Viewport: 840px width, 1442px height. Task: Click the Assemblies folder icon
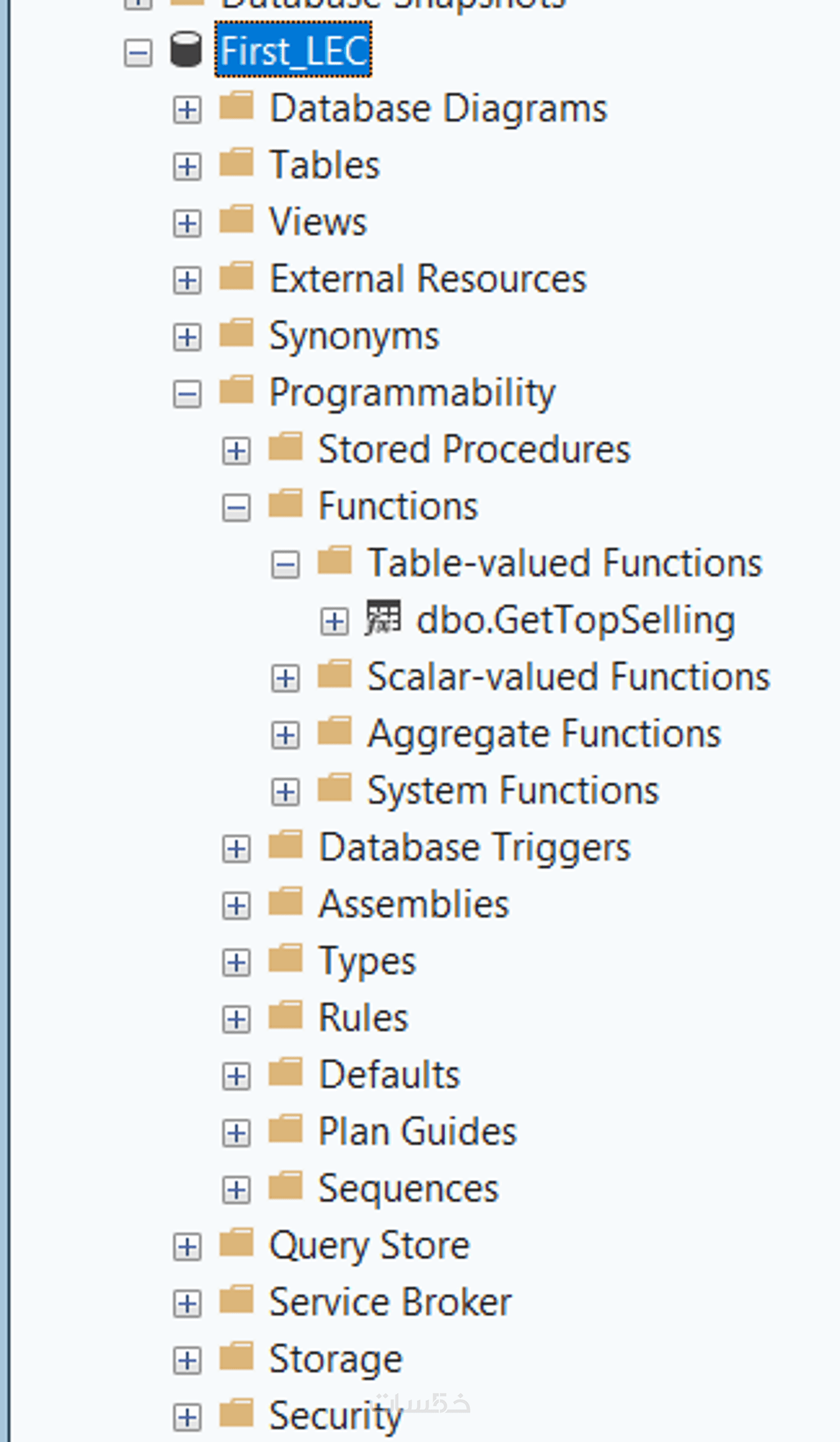point(285,903)
